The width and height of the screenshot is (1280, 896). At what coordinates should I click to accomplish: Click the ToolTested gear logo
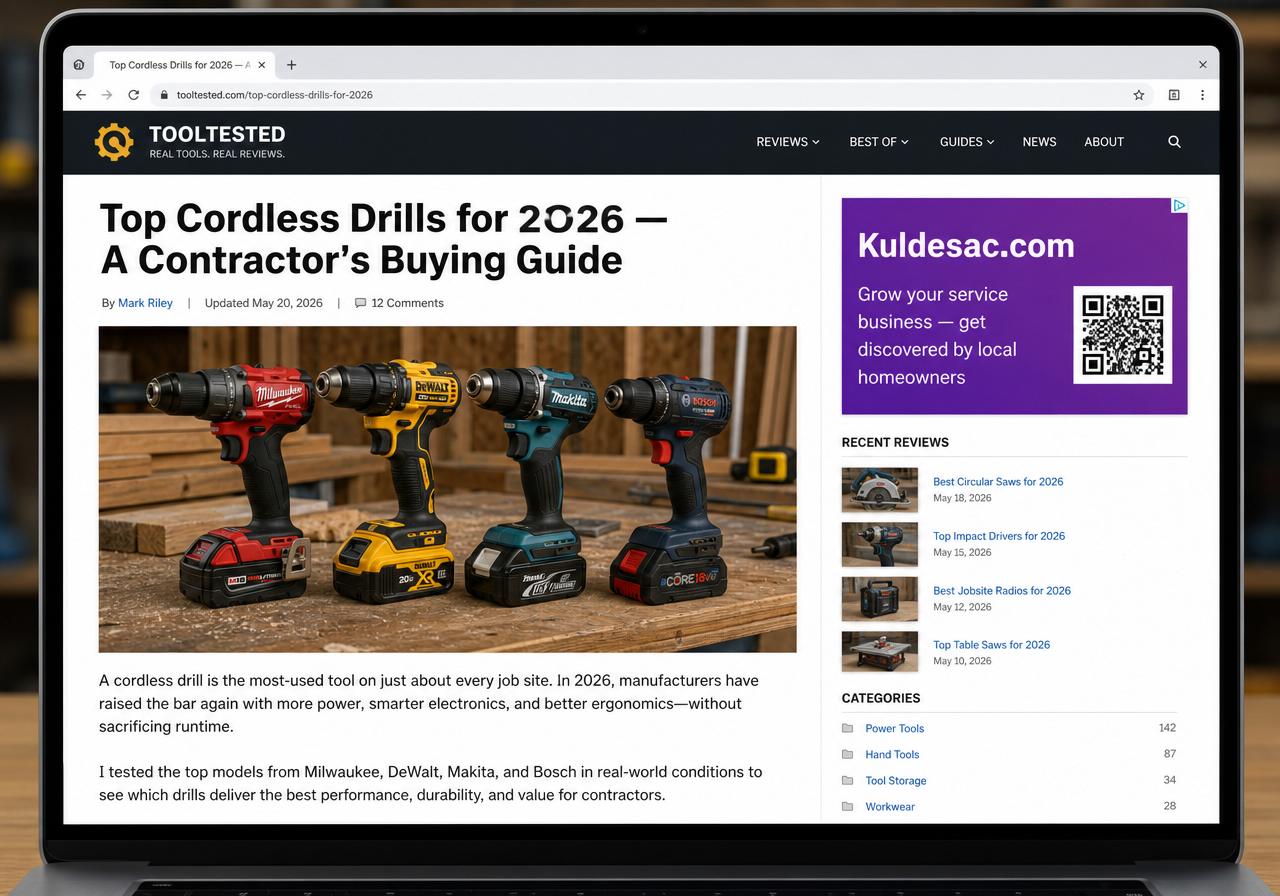(114, 142)
